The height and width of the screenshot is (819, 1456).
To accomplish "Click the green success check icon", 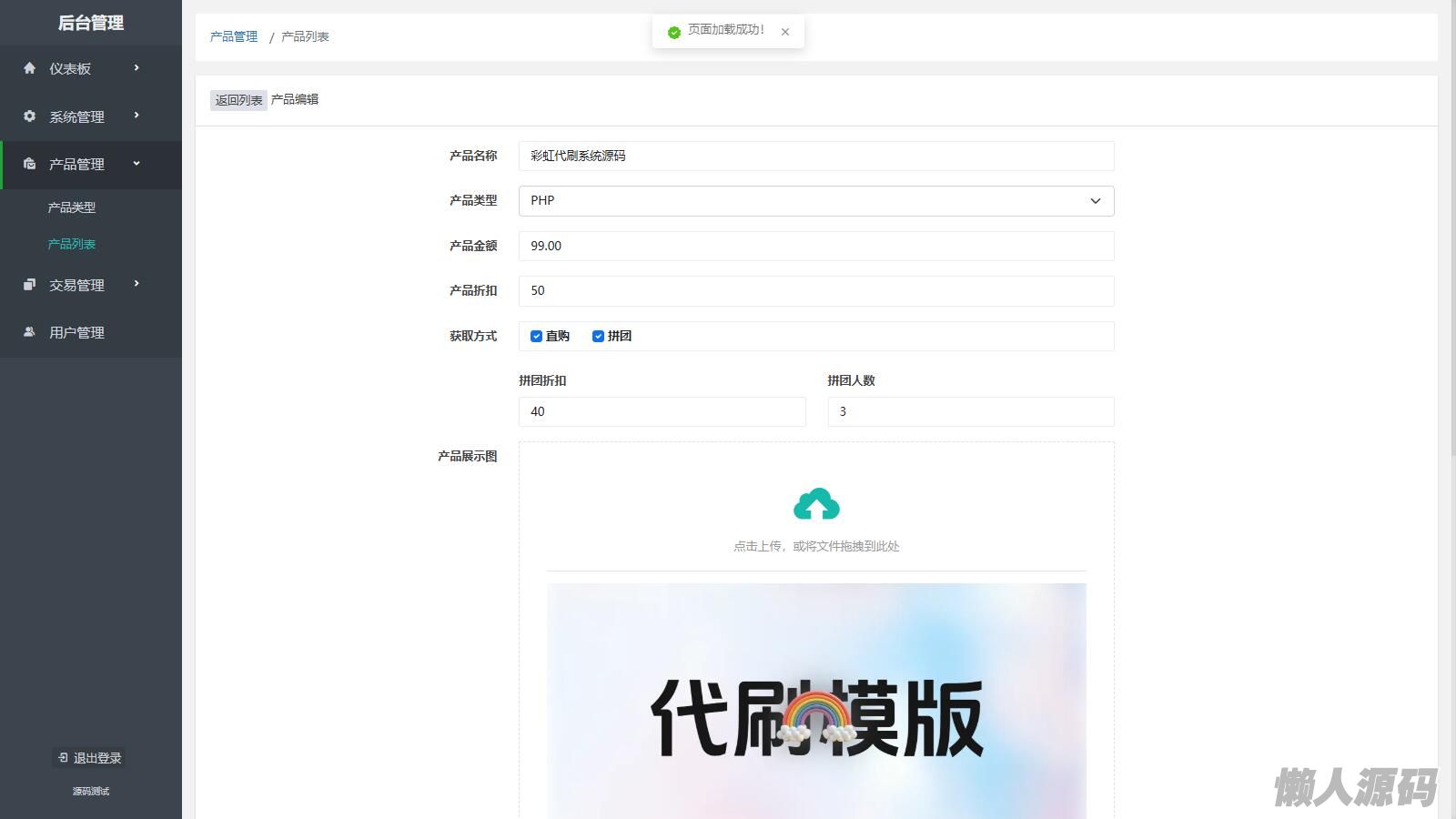I will click(x=674, y=33).
